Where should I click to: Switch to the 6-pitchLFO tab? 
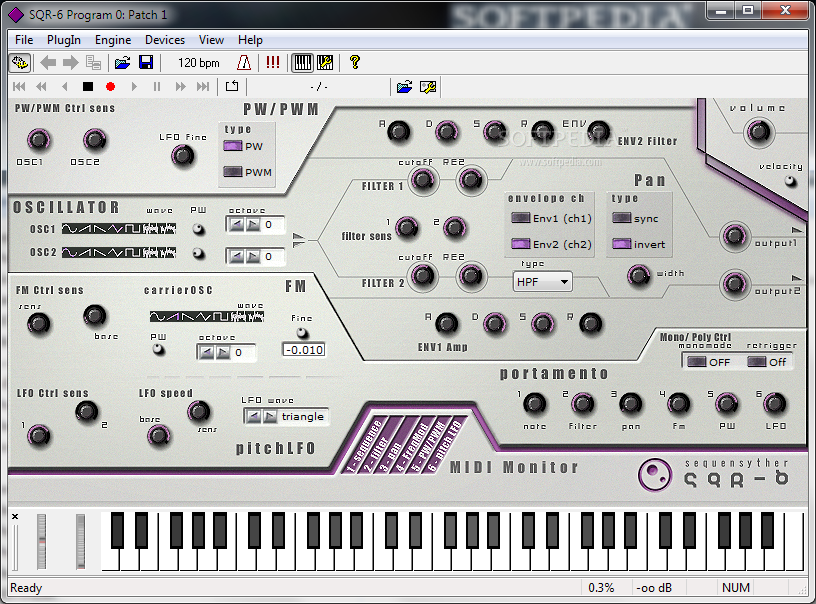(x=446, y=445)
